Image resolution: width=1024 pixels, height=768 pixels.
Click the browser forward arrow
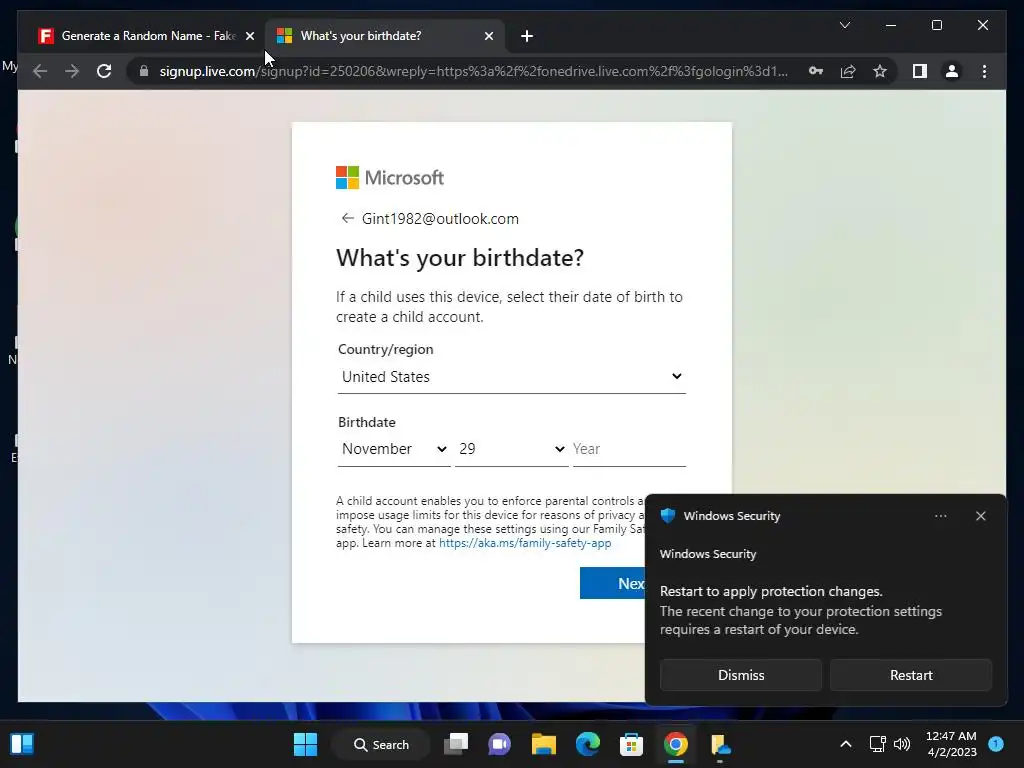(x=72, y=71)
